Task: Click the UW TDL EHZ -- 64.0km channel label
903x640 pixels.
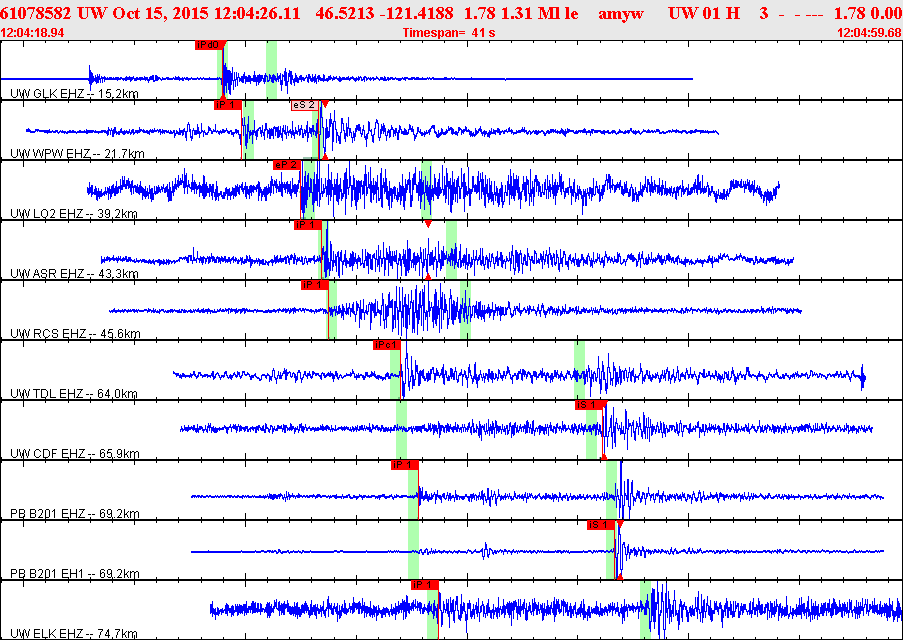Action: (74, 394)
